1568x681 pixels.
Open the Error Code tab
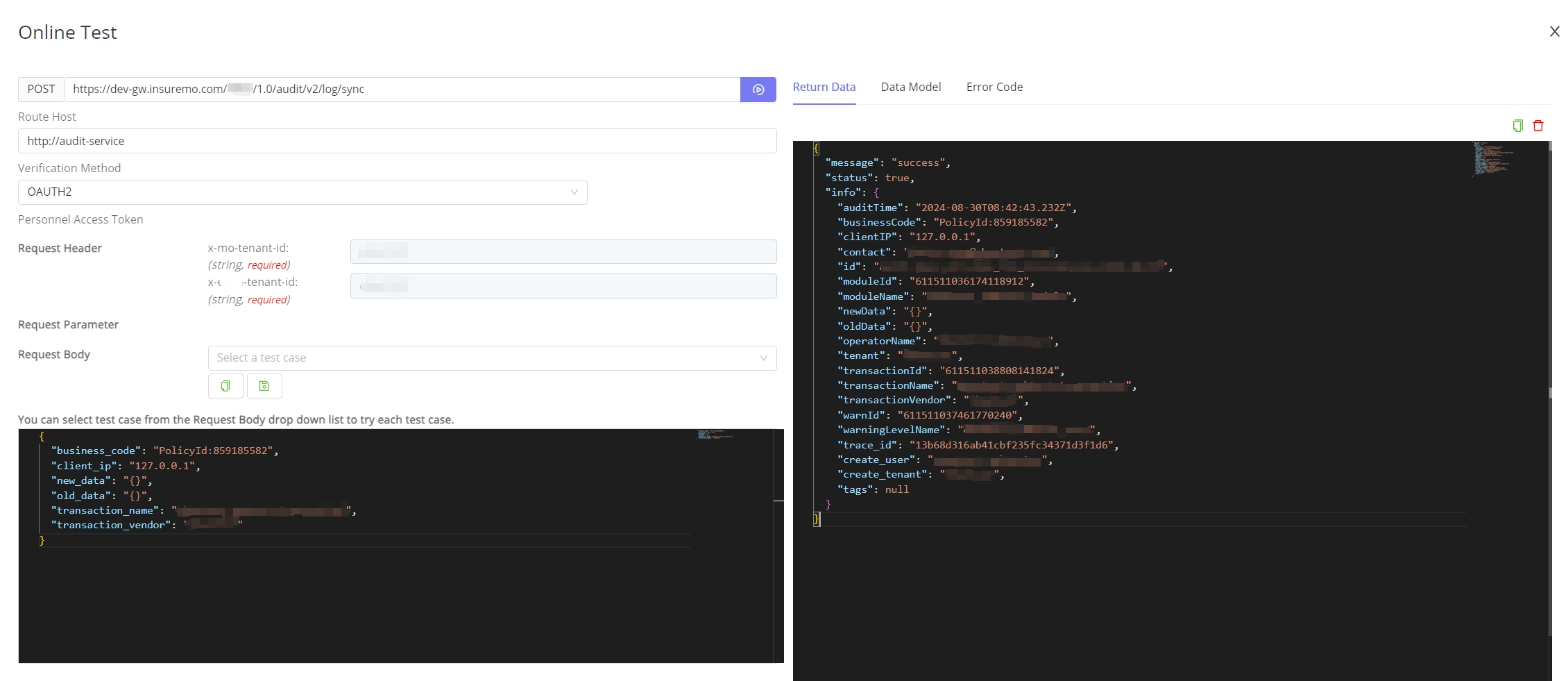tap(994, 87)
